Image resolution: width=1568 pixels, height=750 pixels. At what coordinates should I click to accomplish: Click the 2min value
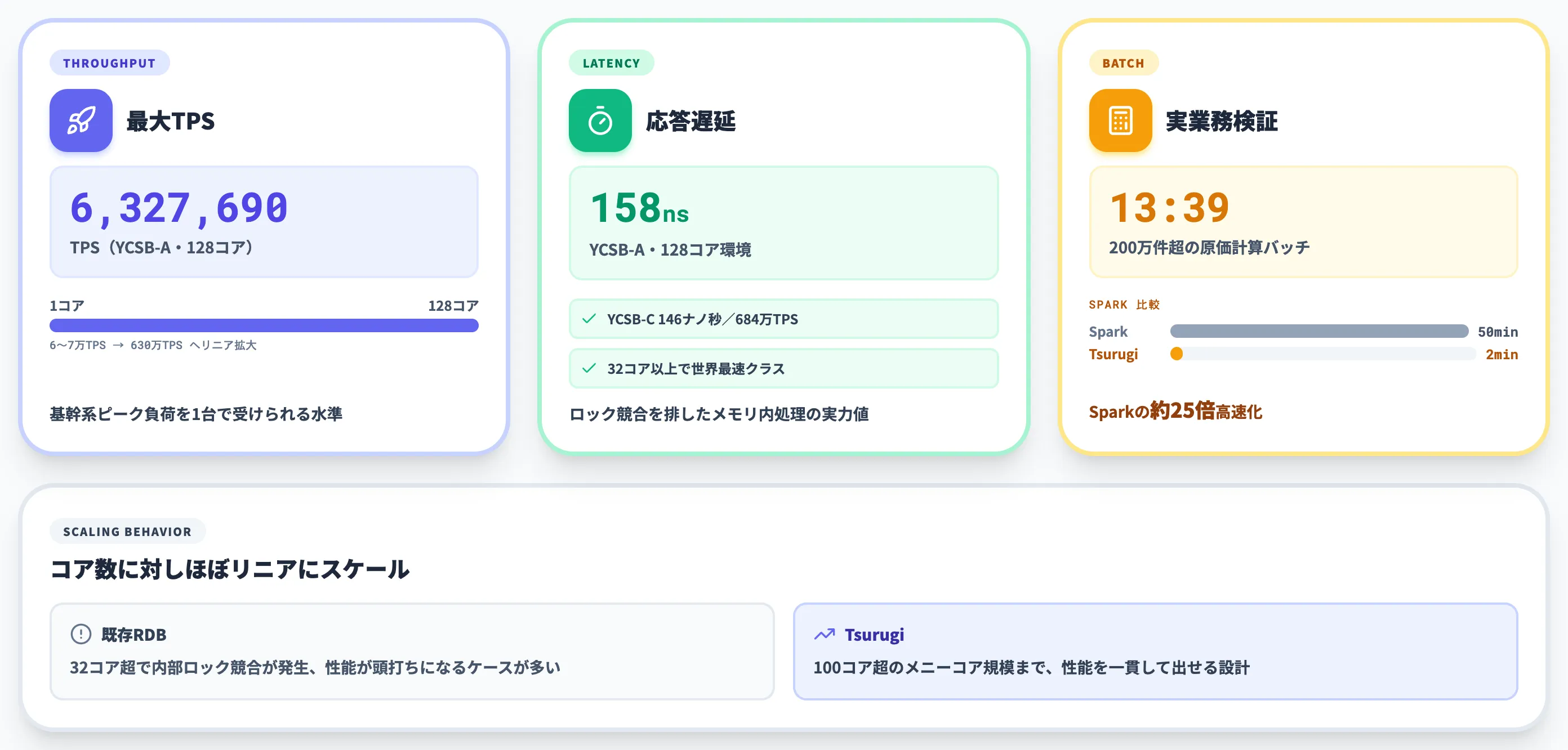(1502, 354)
